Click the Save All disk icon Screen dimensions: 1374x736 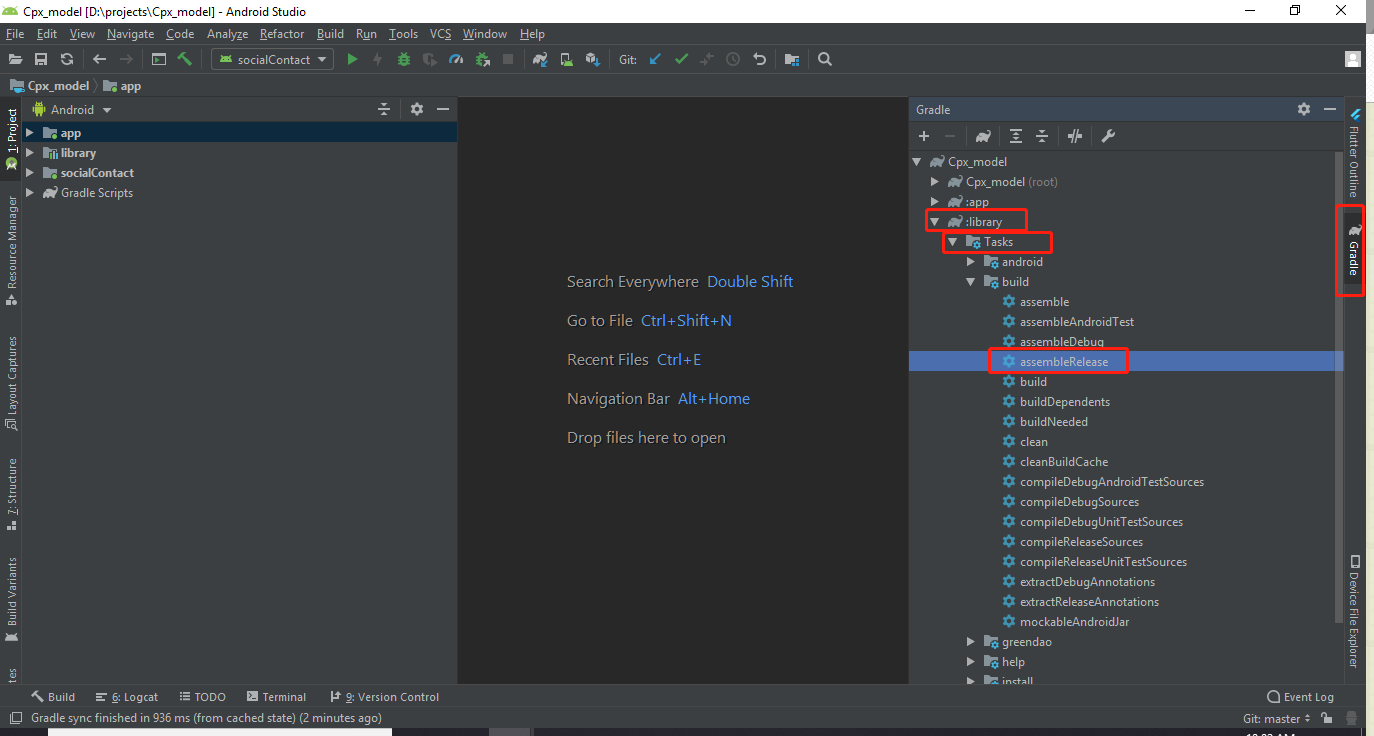click(x=41, y=59)
